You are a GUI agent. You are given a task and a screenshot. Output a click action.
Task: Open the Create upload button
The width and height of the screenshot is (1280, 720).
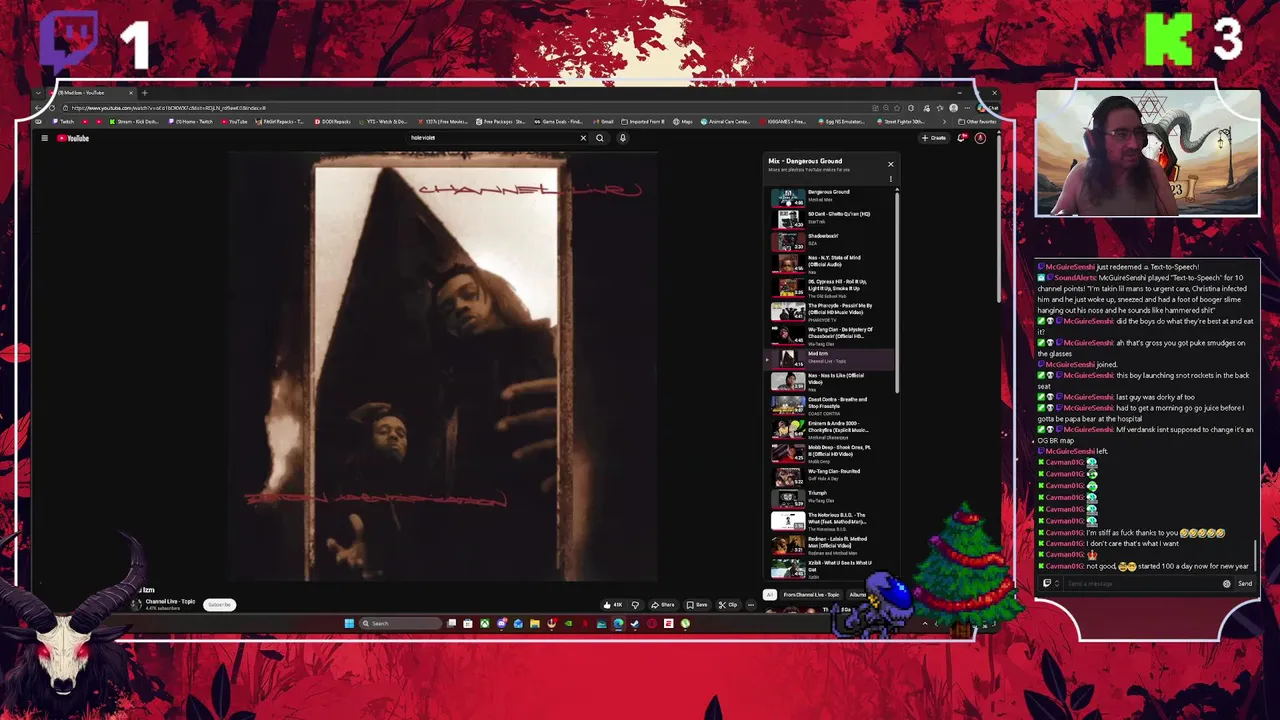tap(934, 138)
